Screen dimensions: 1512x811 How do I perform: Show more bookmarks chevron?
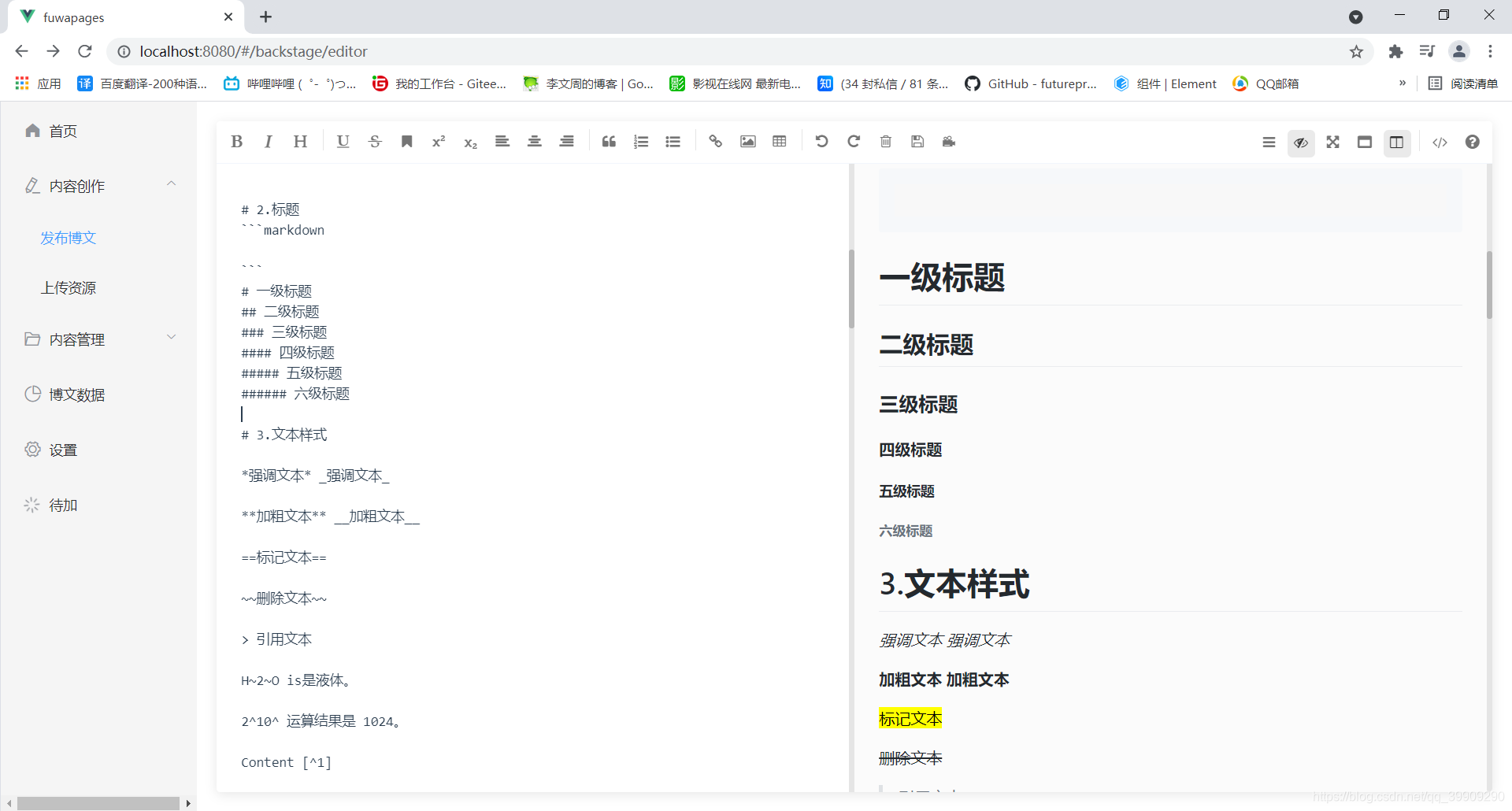1403,83
